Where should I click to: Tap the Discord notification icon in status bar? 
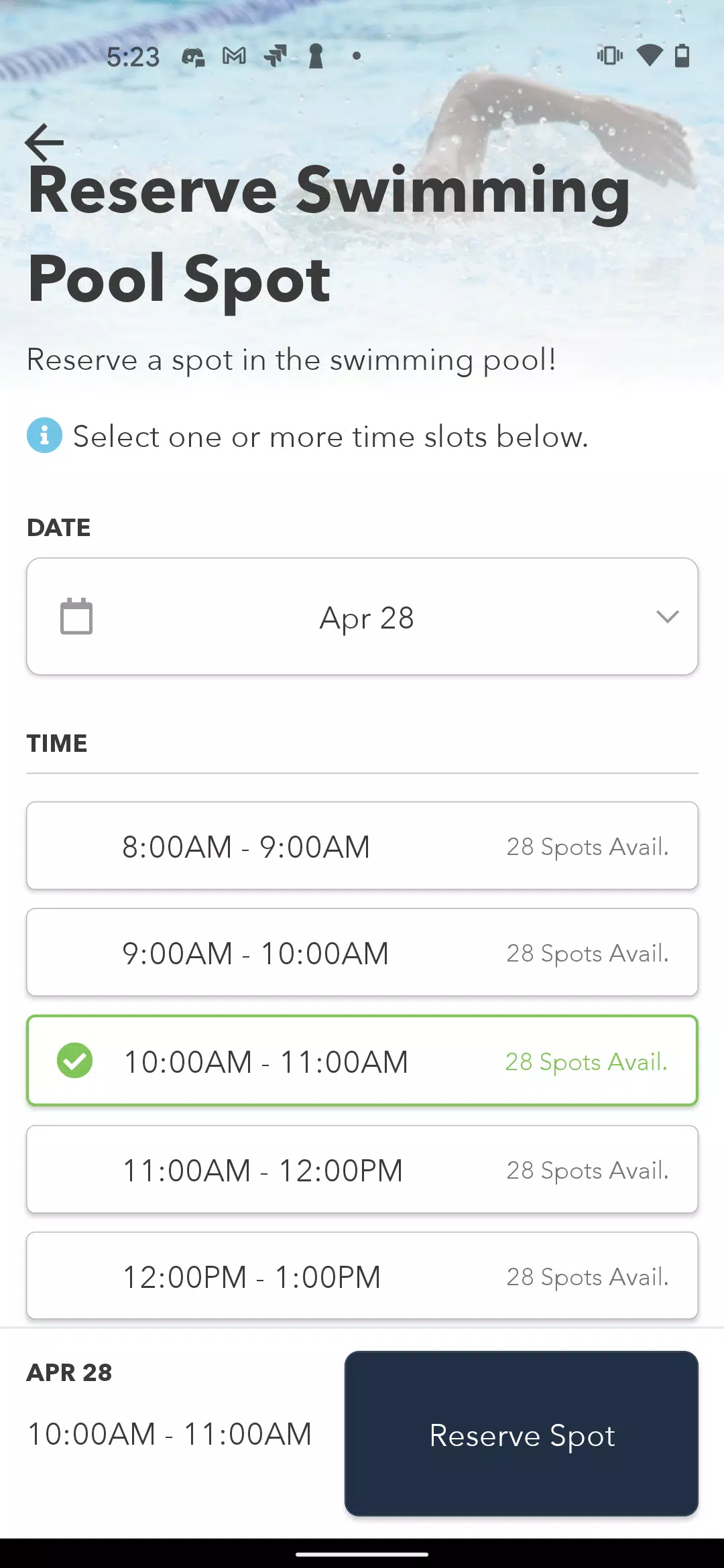coord(194,57)
